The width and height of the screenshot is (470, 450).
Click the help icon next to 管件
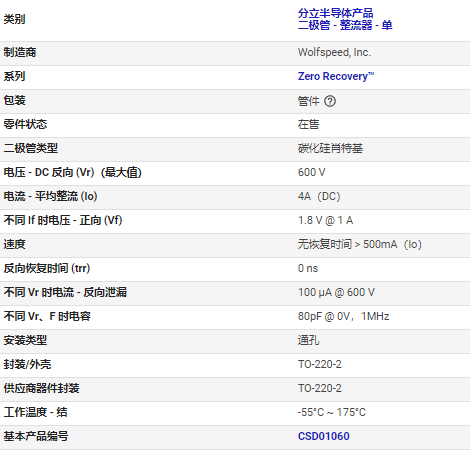(330, 101)
